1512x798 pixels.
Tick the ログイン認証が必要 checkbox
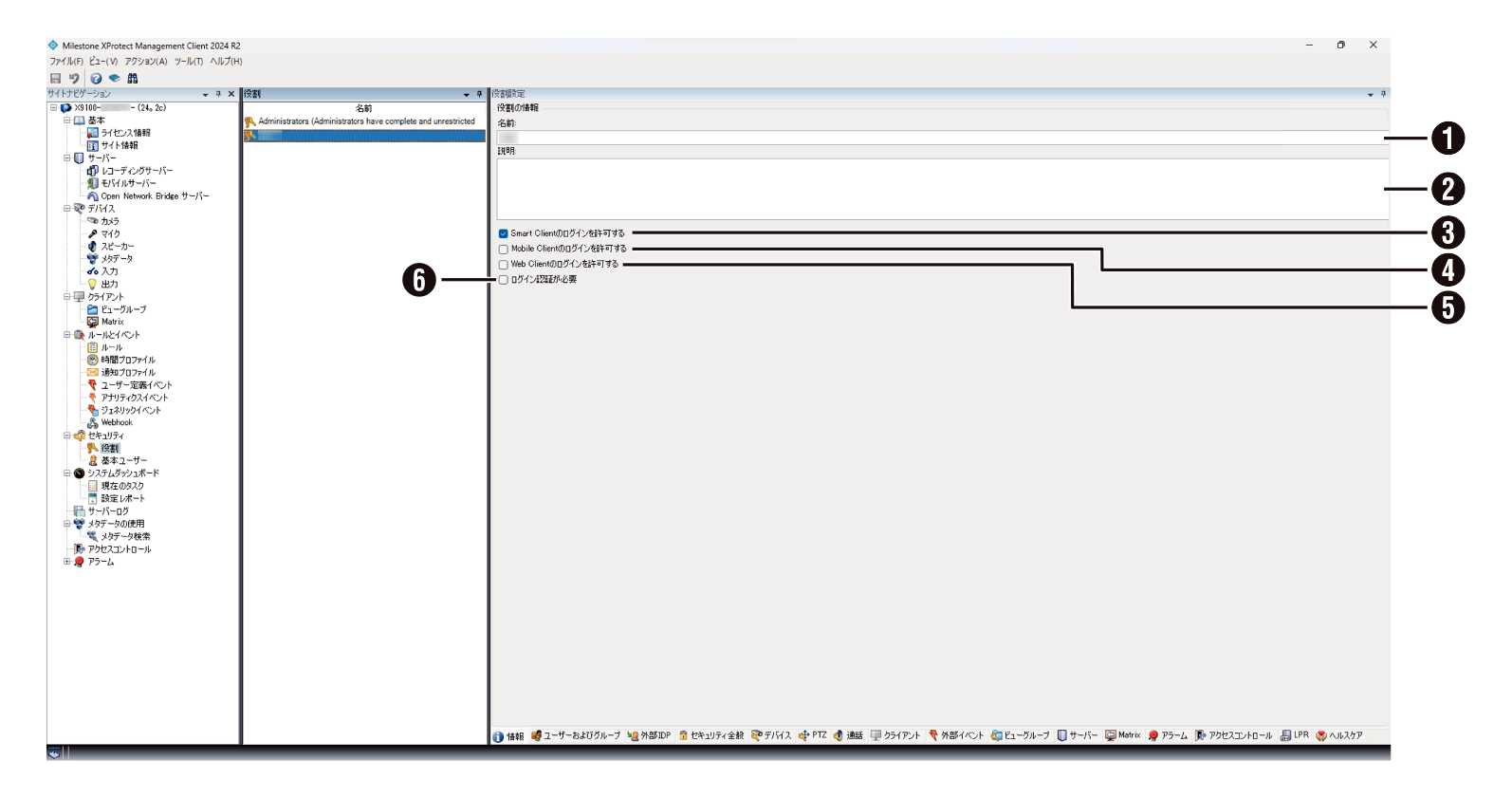503,280
